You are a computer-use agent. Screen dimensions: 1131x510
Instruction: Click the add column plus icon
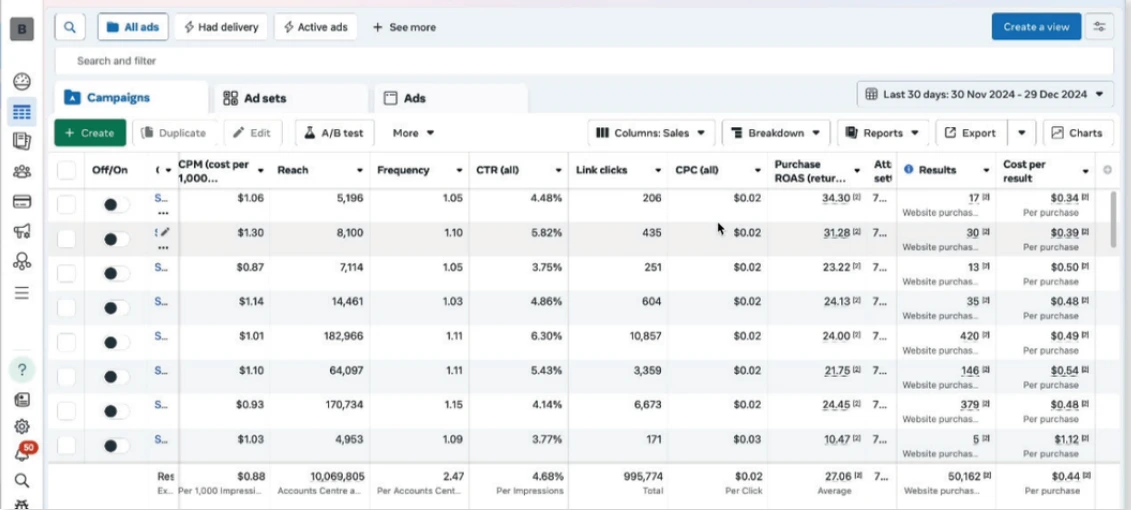tap(1107, 170)
